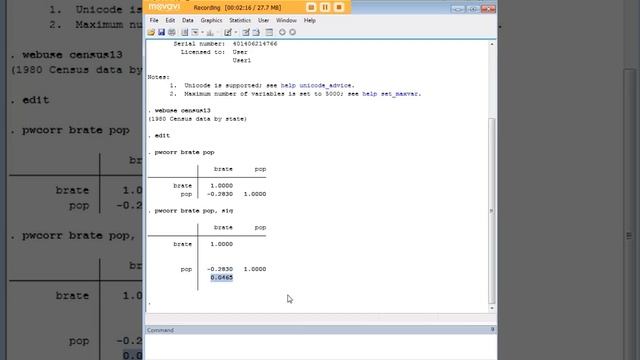Screen dimensions: 640x360
Task: Select the highlighted 0.0465 significance value
Action: (222, 278)
